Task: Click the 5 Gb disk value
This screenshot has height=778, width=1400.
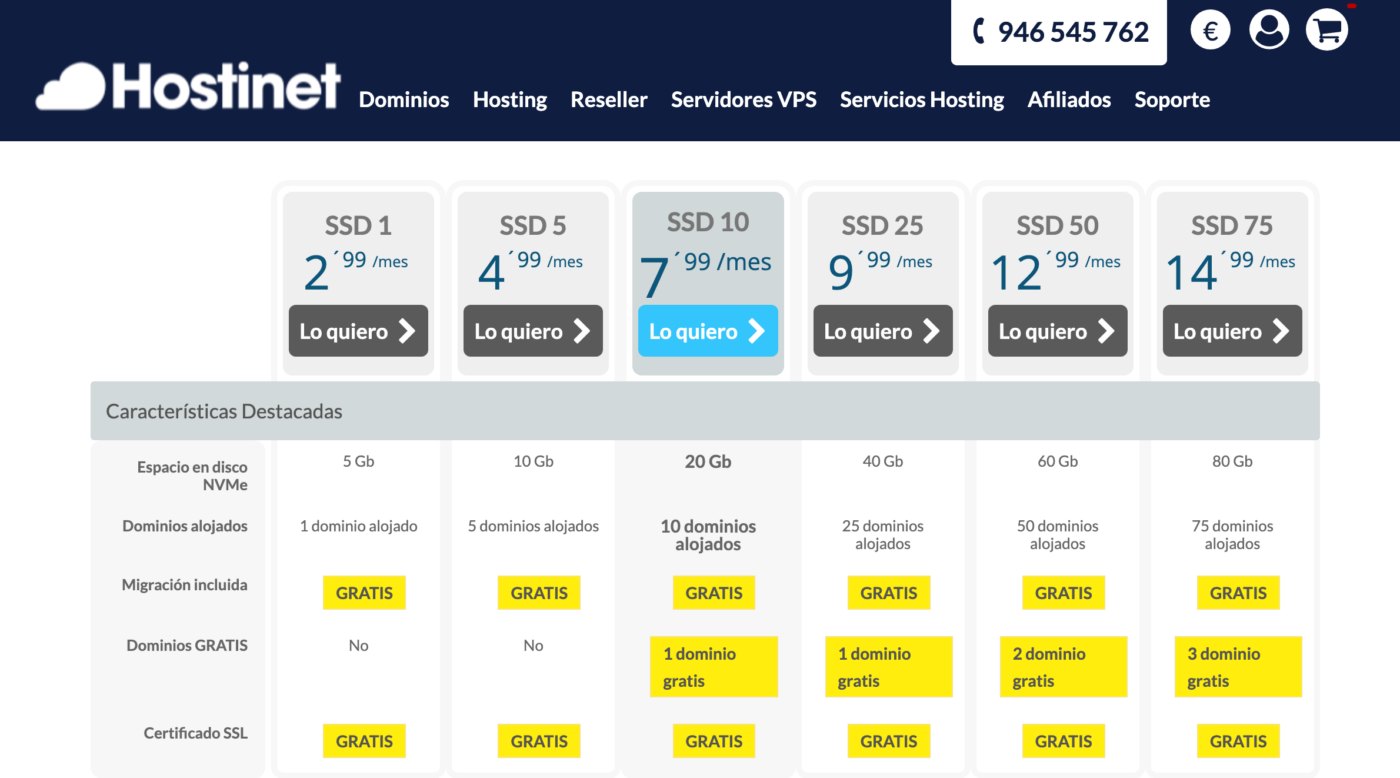Action: (x=358, y=462)
